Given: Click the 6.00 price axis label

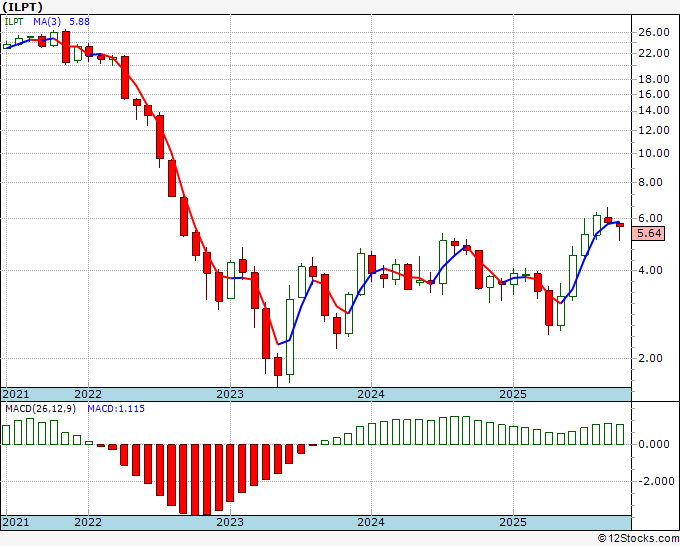Looking at the screenshot, I should (x=651, y=218).
